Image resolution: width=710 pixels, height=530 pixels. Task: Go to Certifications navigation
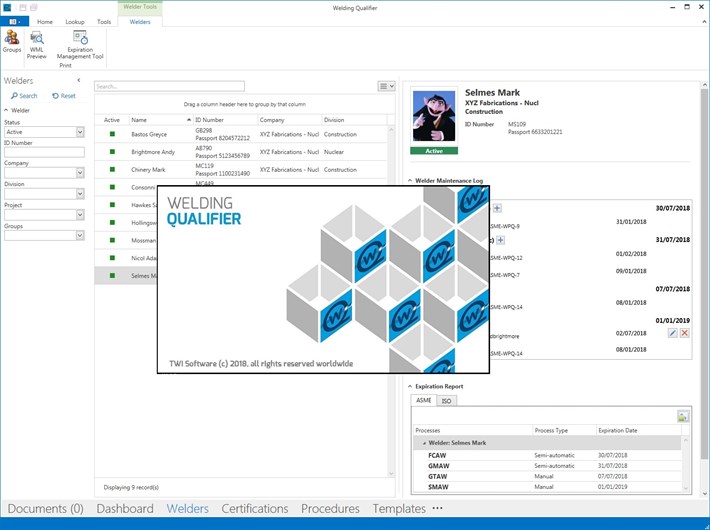tap(254, 508)
